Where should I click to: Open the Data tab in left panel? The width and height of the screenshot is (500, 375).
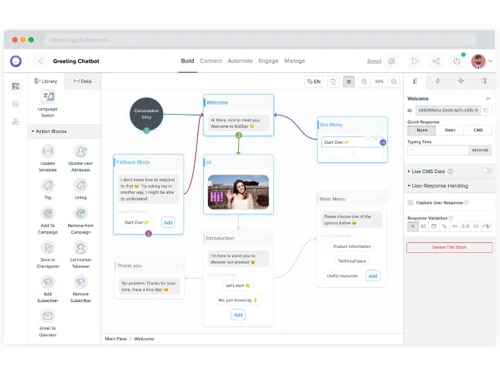click(x=82, y=81)
